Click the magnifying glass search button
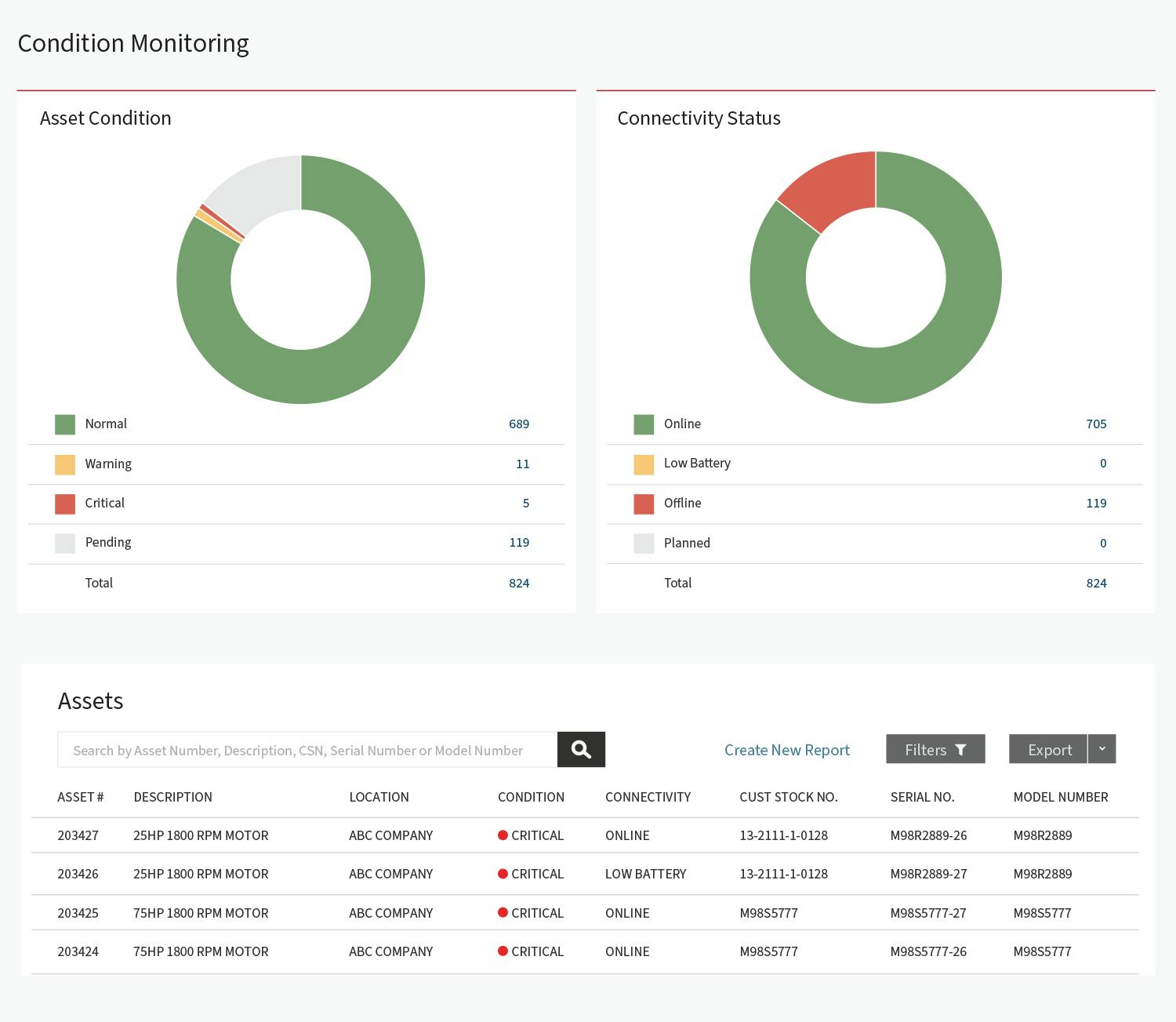Image resolution: width=1176 pixels, height=1022 pixels. point(581,750)
